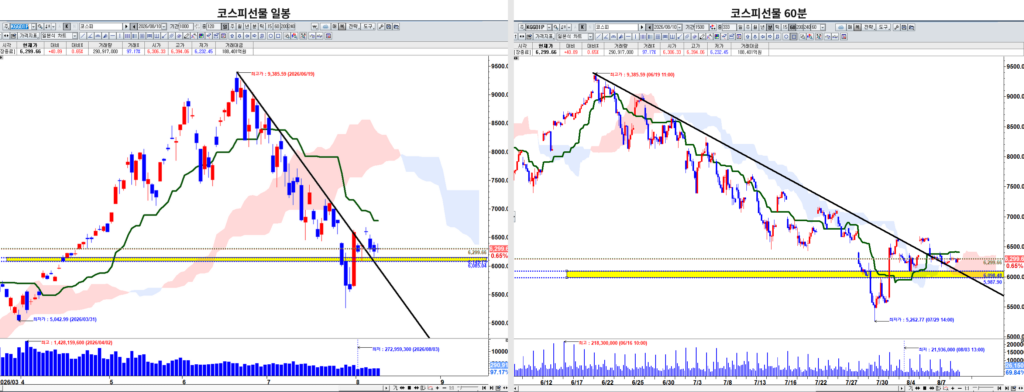Toggle 분 (minute) period in daily chart

[x=254, y=26]
